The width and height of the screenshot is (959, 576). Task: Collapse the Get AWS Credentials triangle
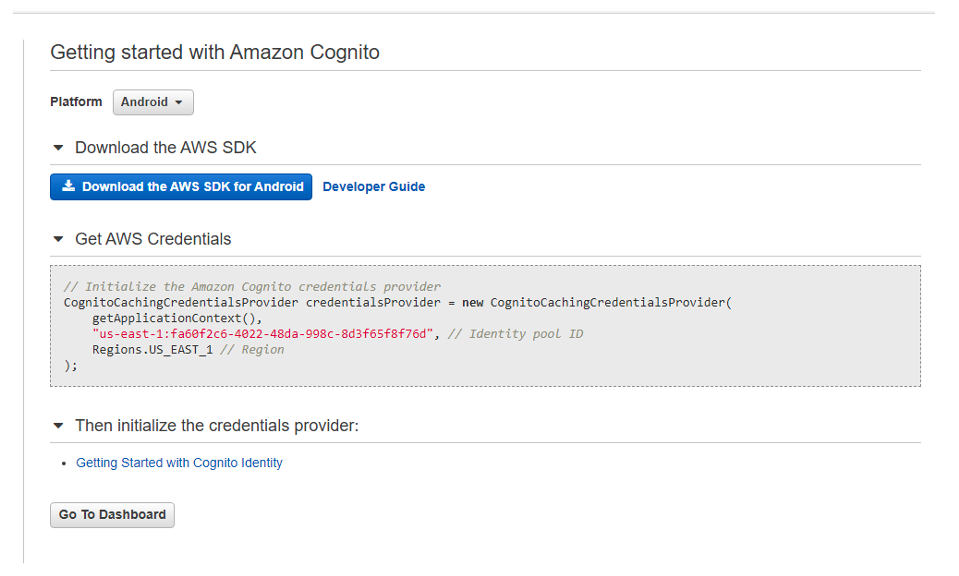(58, 240)
